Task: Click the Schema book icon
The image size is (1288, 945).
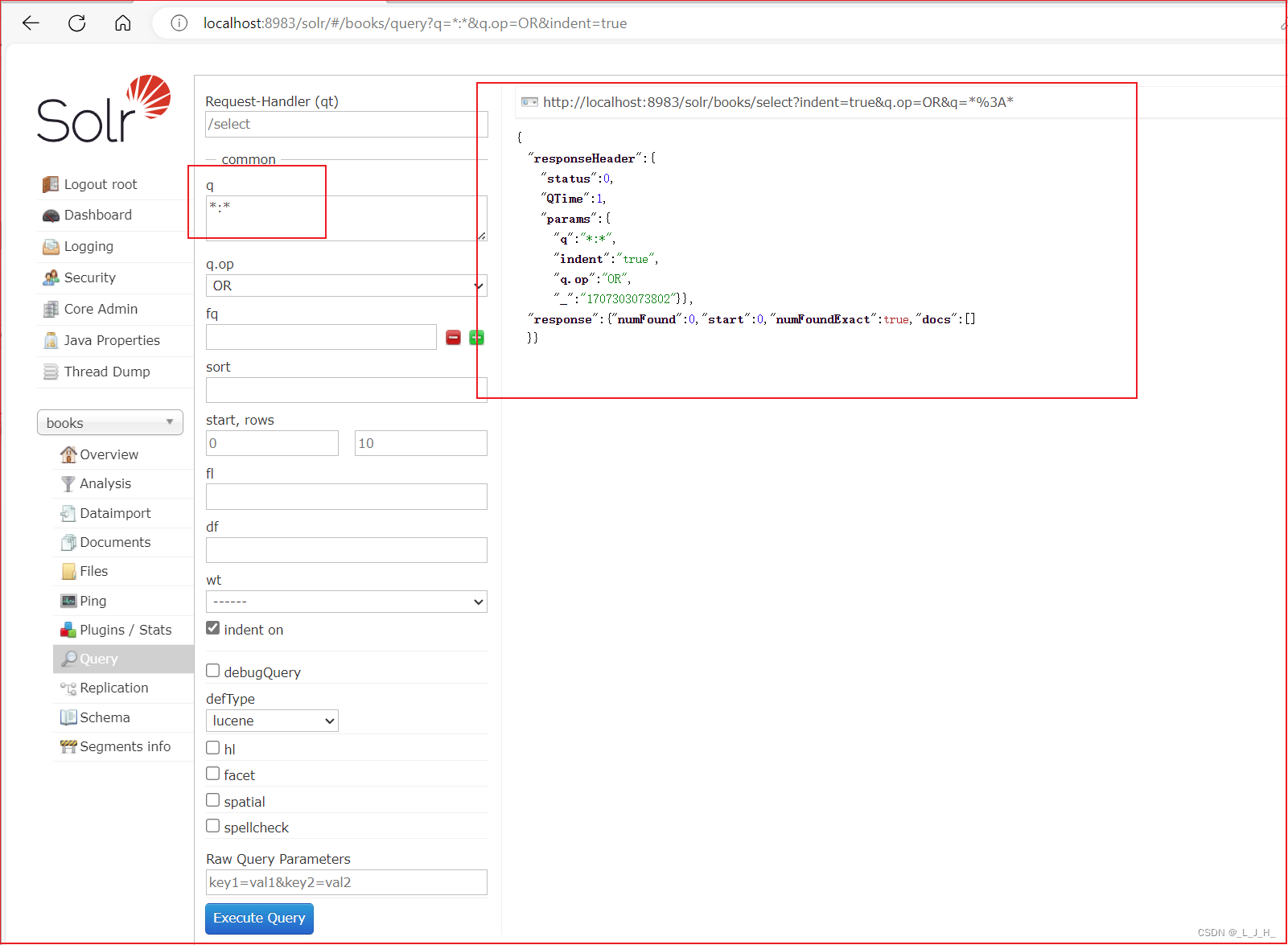Action: (x=68, y=717)
